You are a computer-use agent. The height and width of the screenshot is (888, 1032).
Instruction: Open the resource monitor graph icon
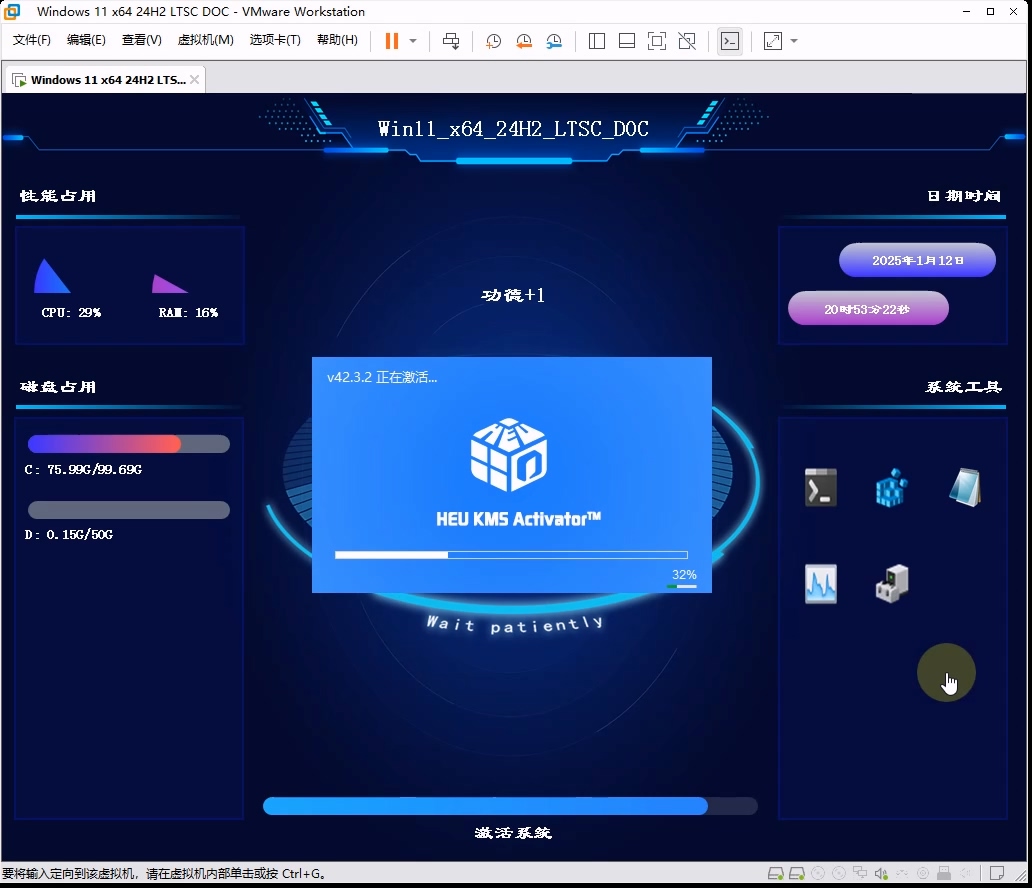pyautogui.click(x=821, y=584)
